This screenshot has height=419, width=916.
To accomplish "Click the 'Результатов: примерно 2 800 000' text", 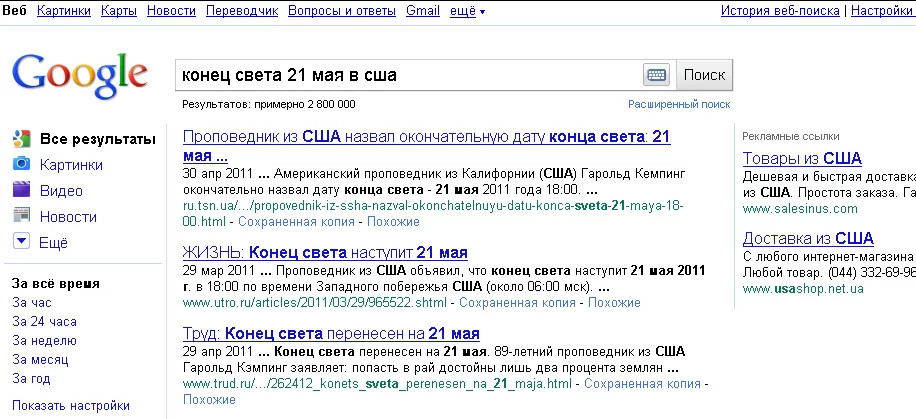I will [269, 105].
